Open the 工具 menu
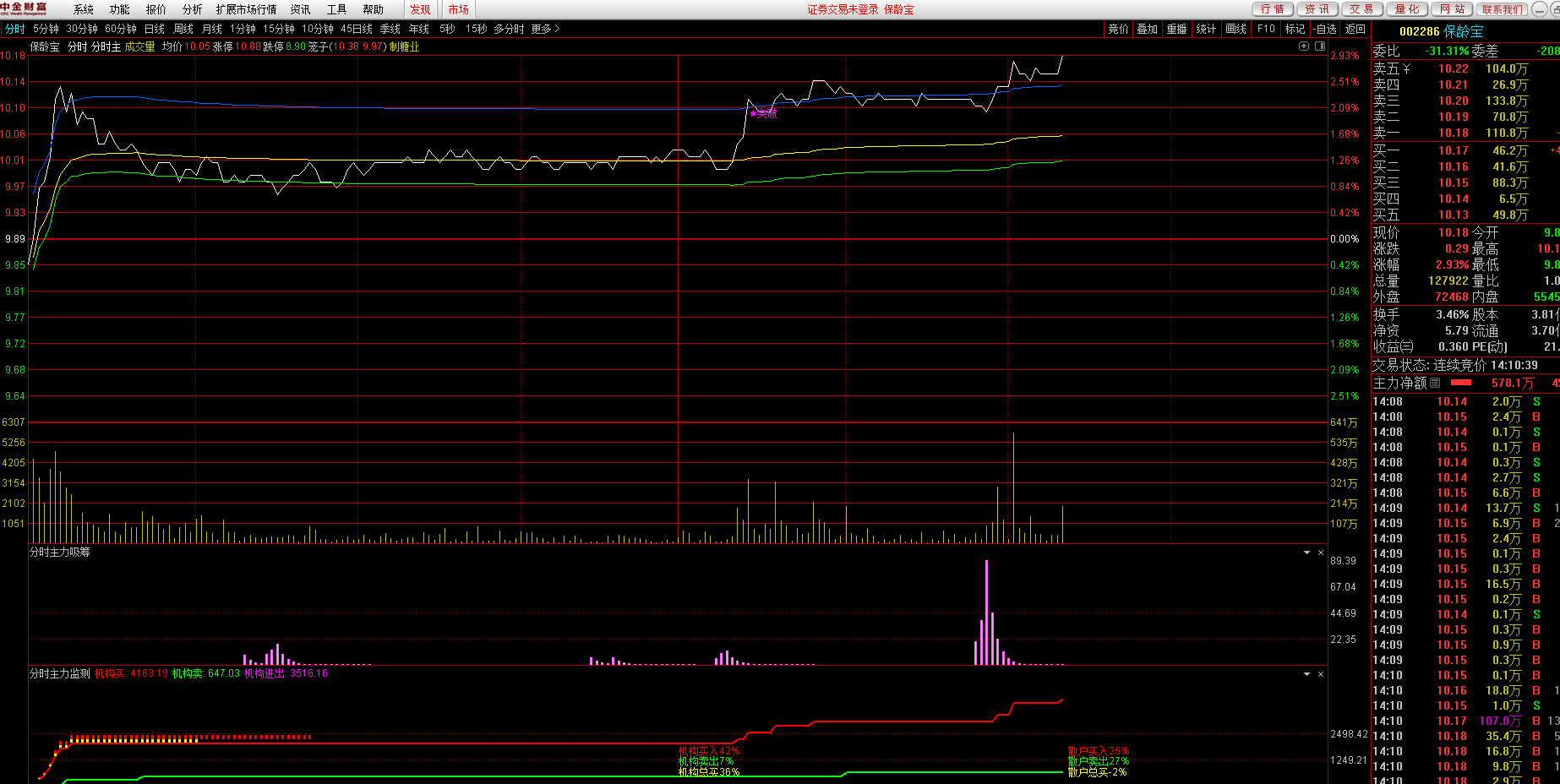The height and width of the screenshot is (784, 1560). click(337, 9)
